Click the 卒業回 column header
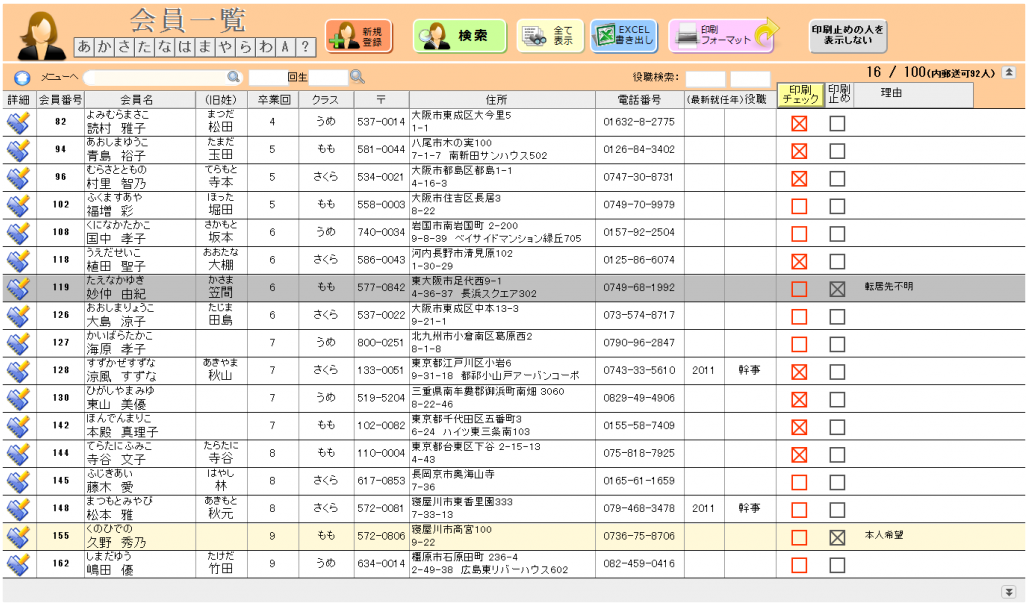This screenshot has width=1028, height=605. (273, 100)
